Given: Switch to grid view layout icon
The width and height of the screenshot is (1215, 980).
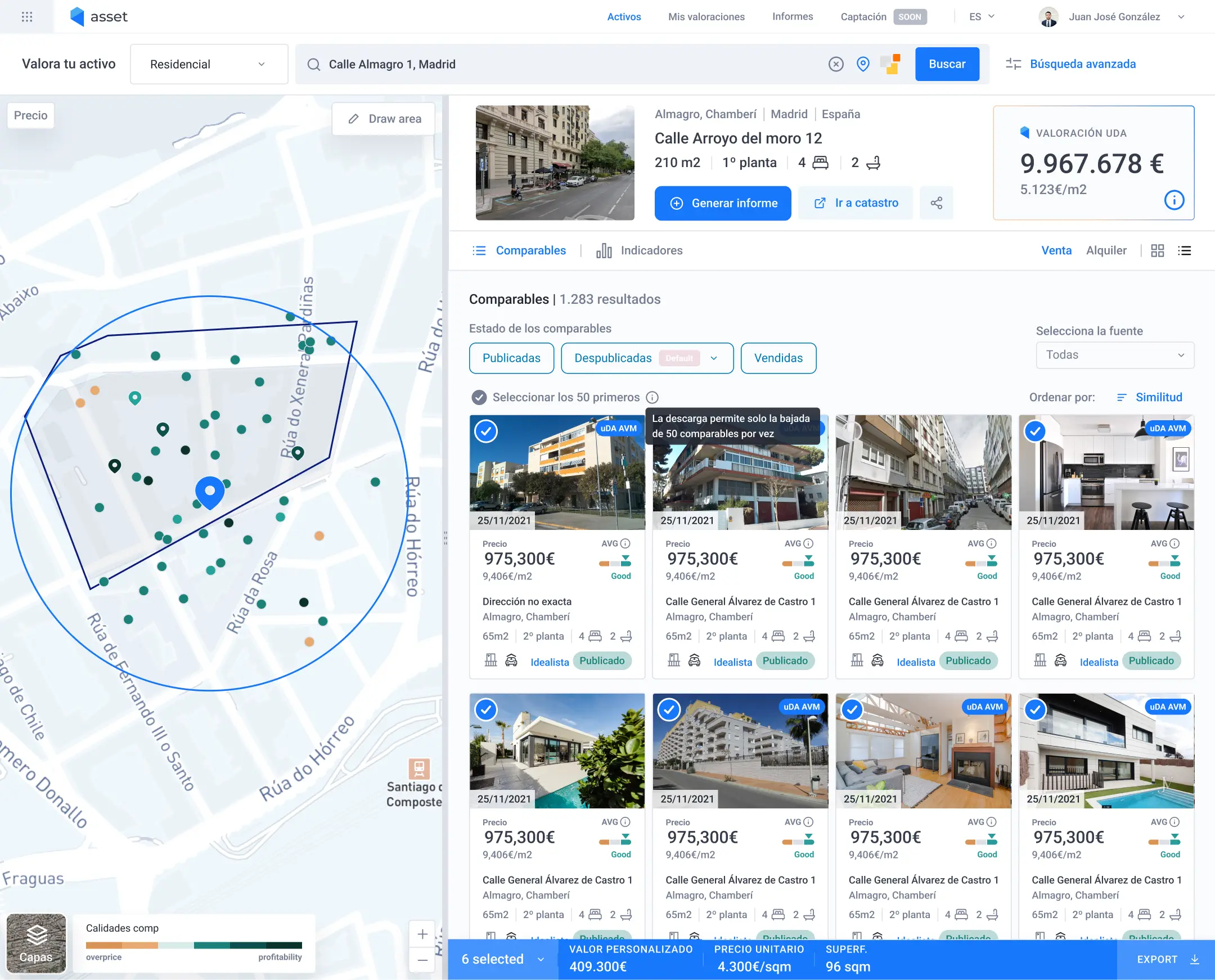Looking at the screenshot, I should point(1158,251).
